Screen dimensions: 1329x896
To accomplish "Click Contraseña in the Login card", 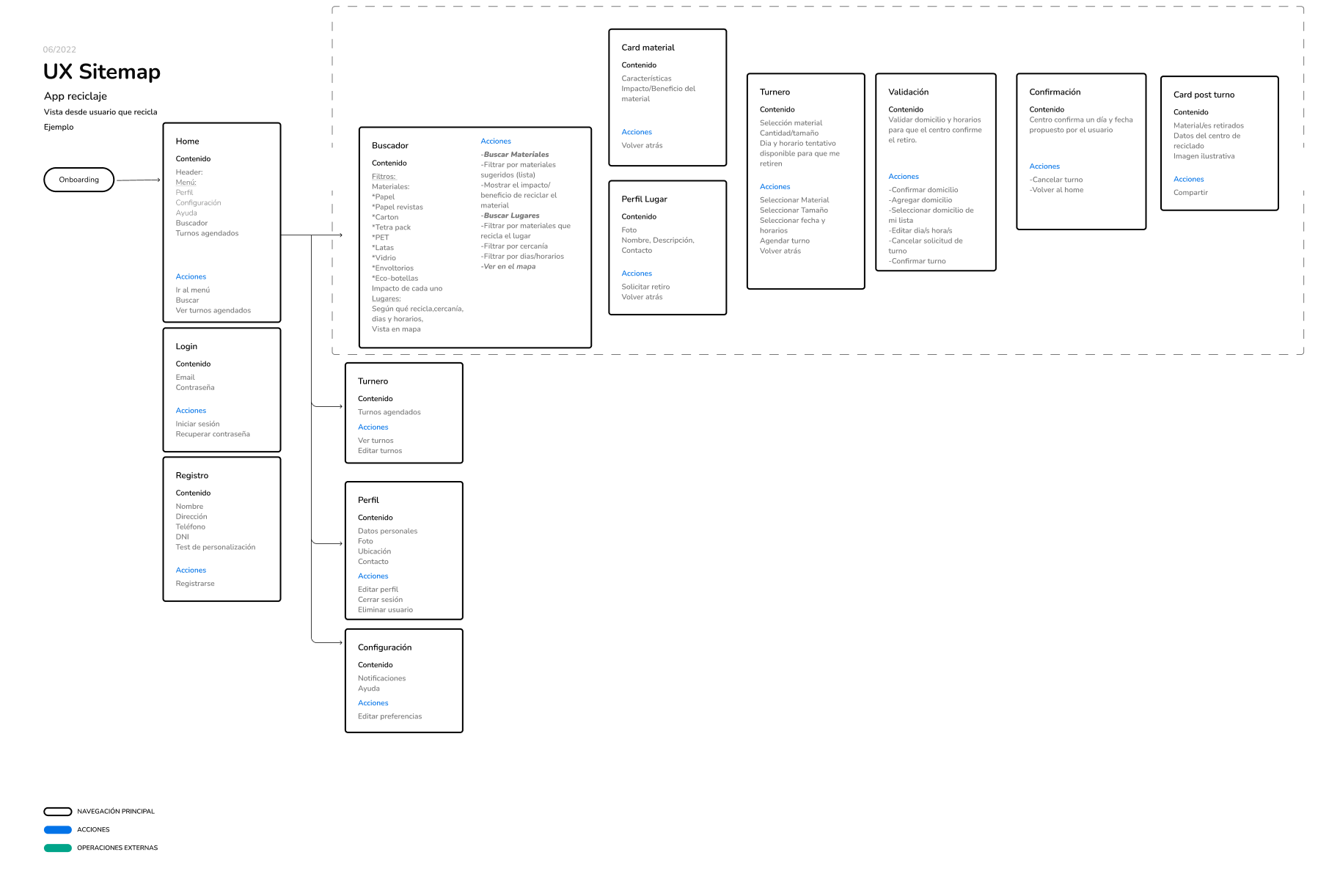I will click(x=195, y=388).
